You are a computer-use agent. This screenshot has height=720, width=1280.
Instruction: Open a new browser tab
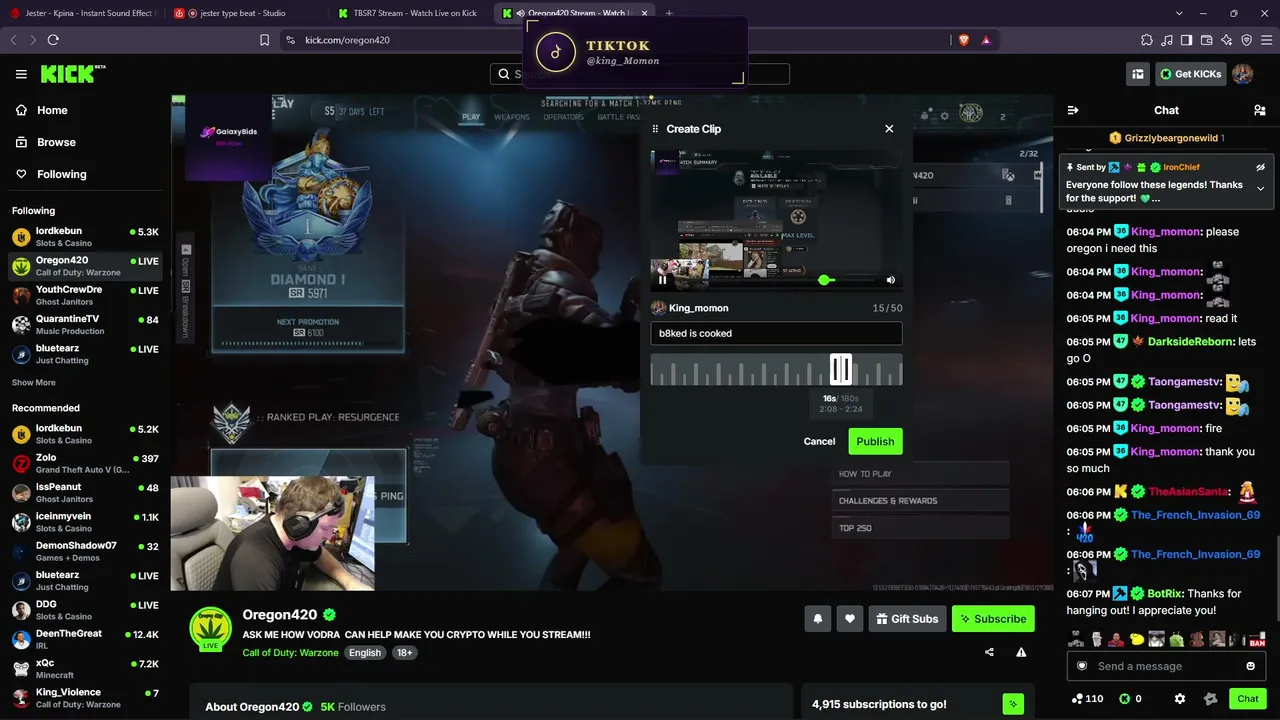[669, 13]
